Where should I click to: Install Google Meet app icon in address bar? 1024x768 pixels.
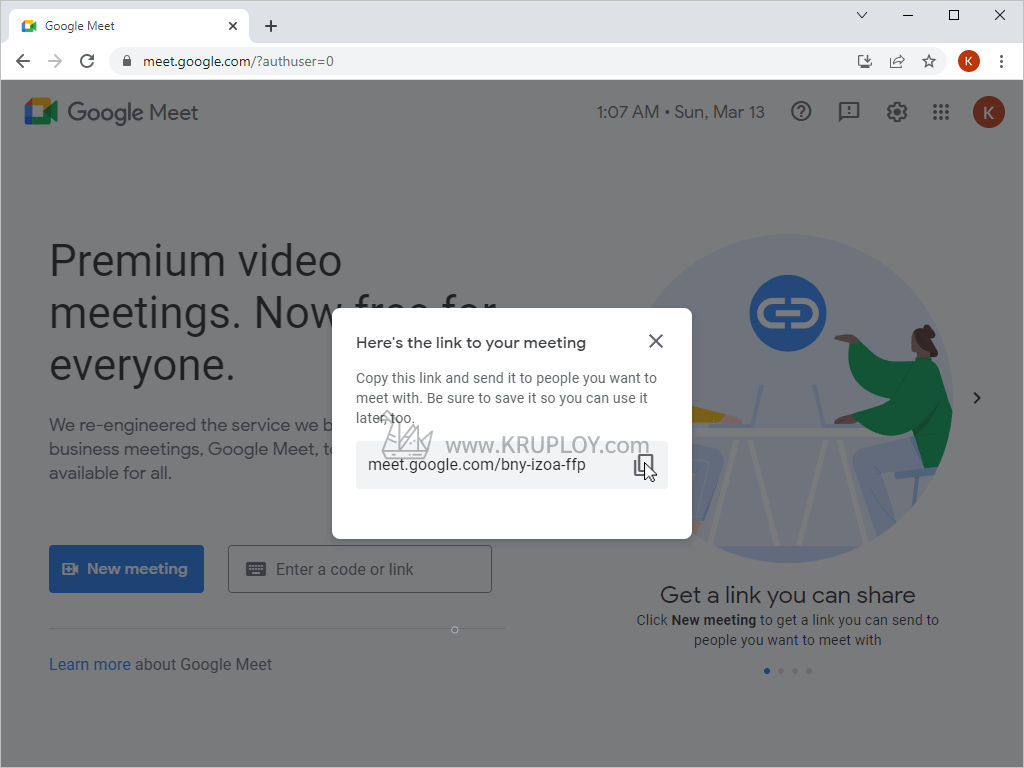pos(865,61)
